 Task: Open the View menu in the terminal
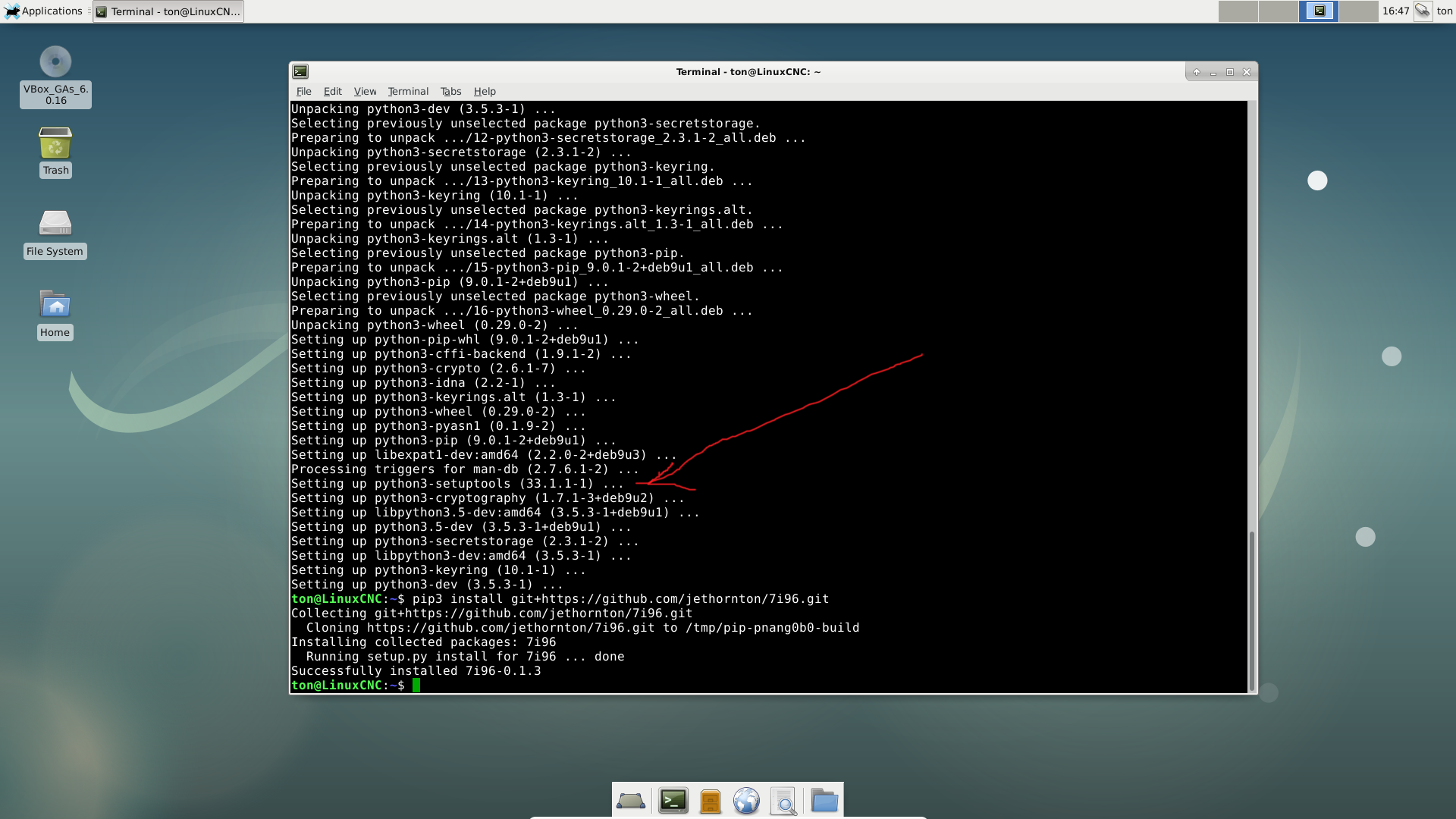(365, 91)
